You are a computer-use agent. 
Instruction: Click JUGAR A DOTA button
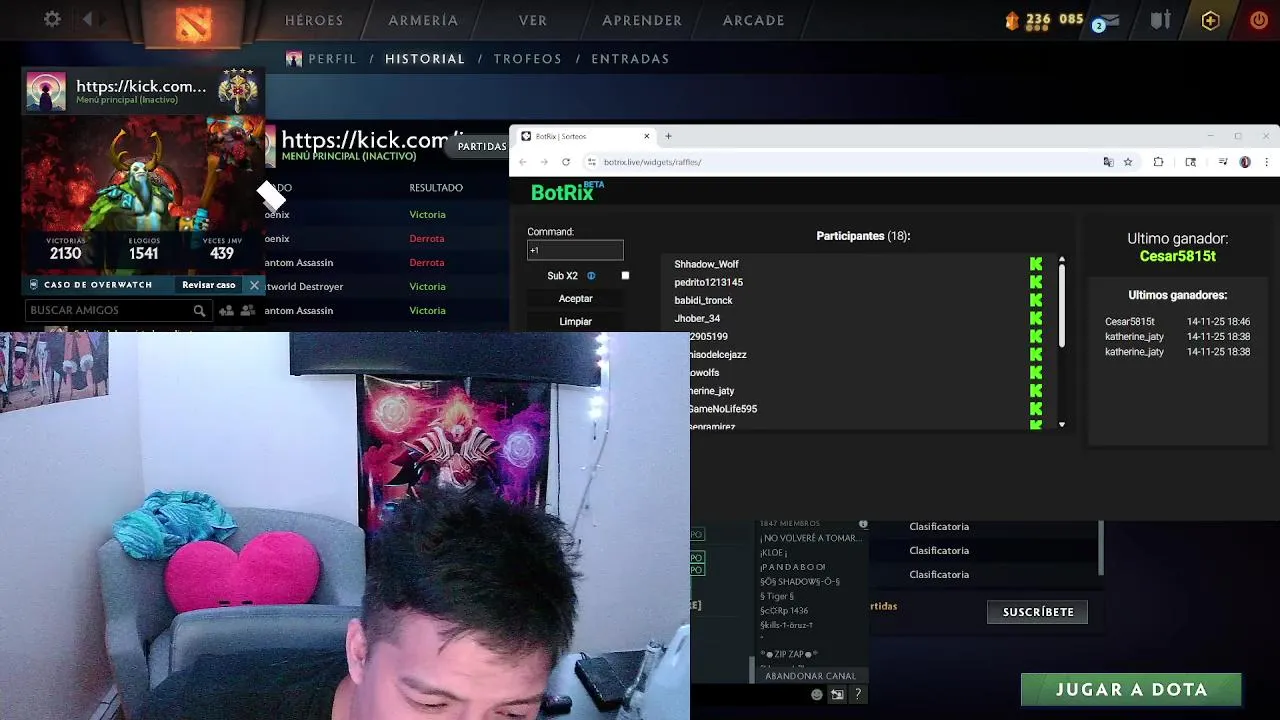tap(1131, 689)
